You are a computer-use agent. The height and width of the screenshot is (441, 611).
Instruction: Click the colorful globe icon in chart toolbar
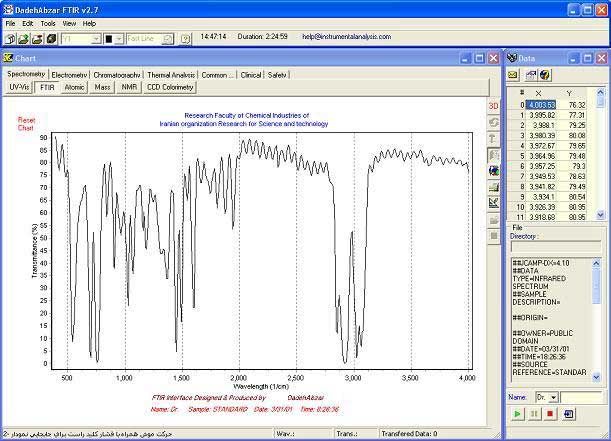pos(493,171)
